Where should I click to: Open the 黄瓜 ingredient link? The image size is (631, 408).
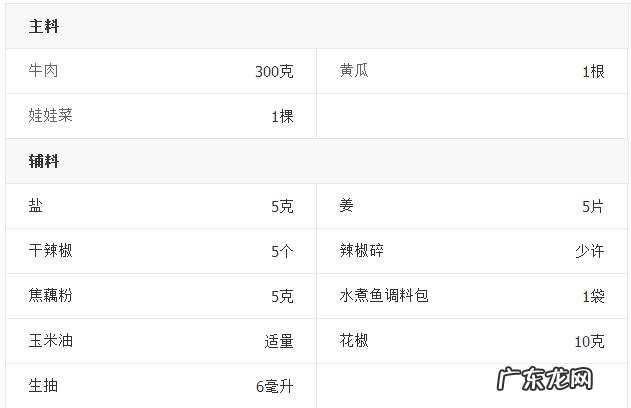(x=354, y=71)
